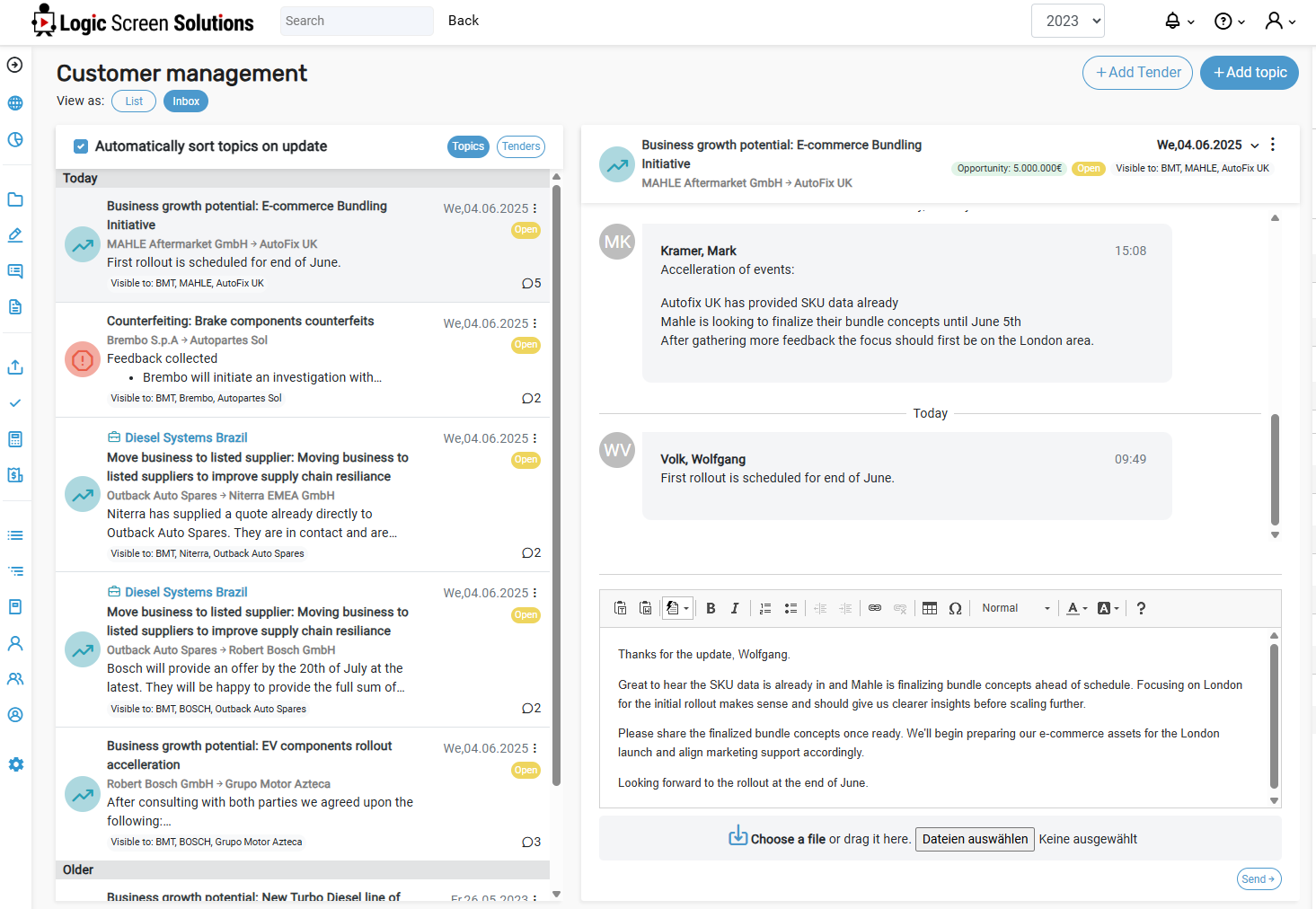
Task: Open the Normal paragraph format dropdown
Action: (x=1015, y=608)
